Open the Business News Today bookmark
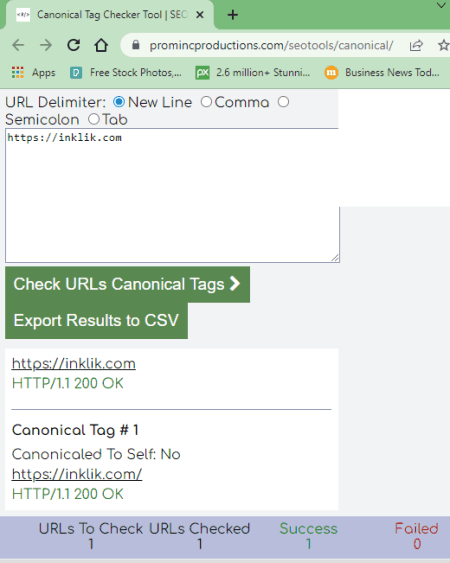Screen dimensions: 450x563 [x=382, y=73]
